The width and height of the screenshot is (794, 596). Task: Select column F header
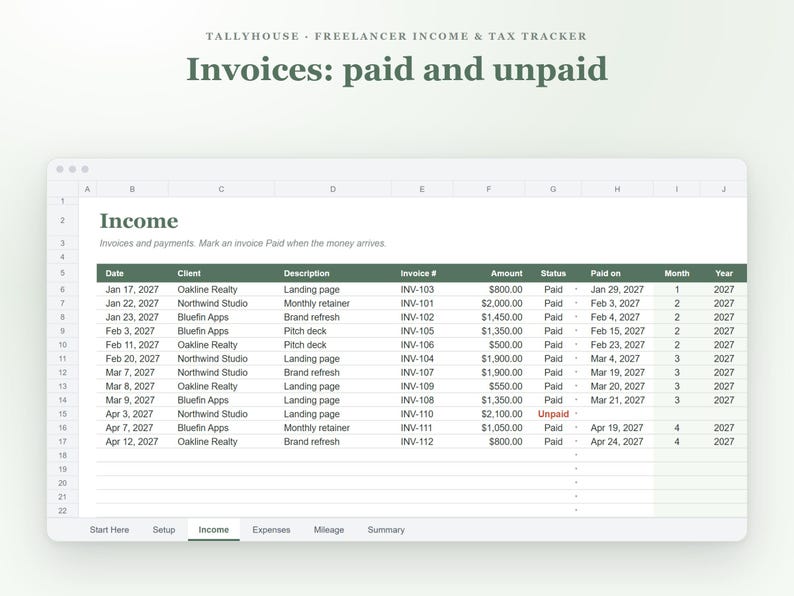(489, 189)
